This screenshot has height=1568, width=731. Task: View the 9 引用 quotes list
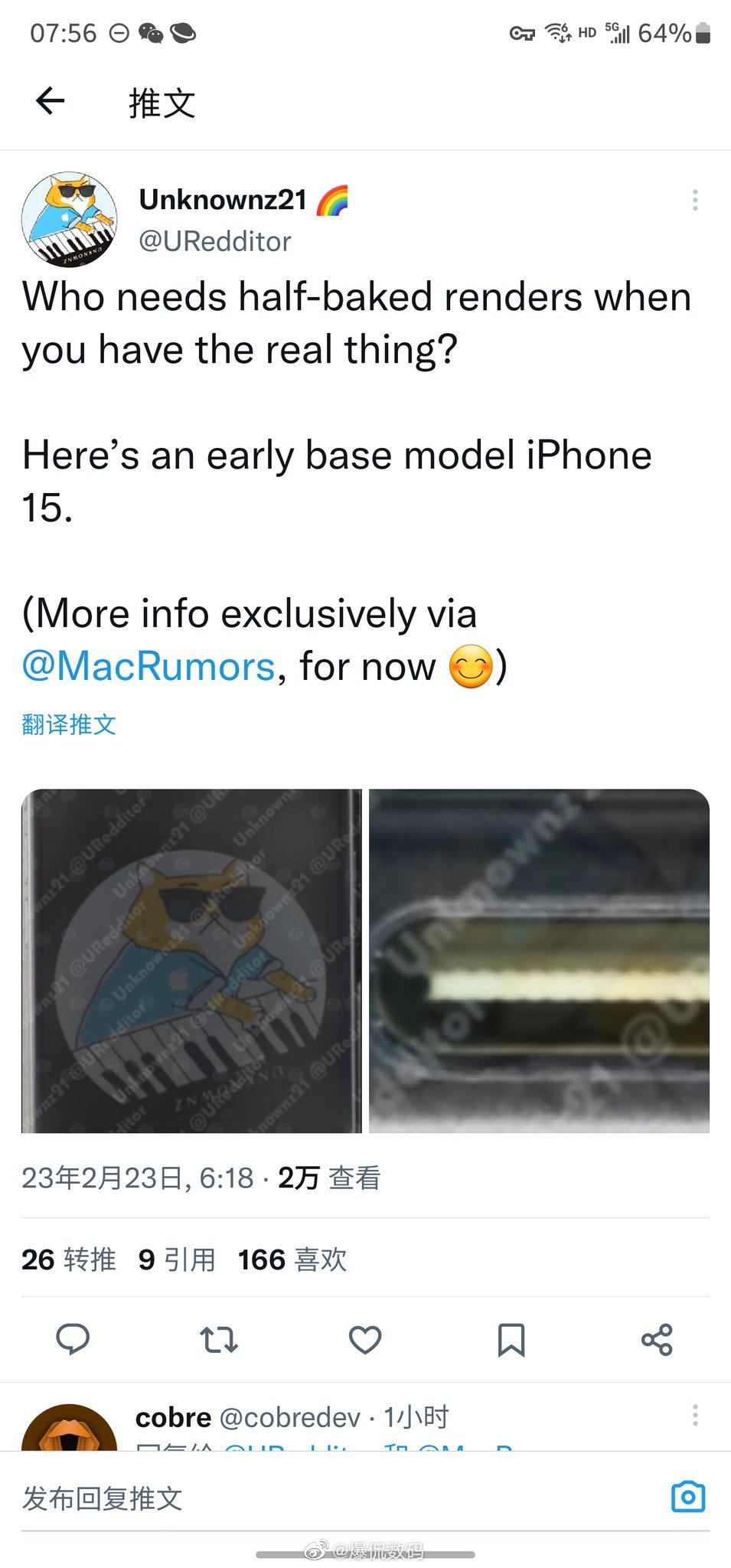point(177,1259)
